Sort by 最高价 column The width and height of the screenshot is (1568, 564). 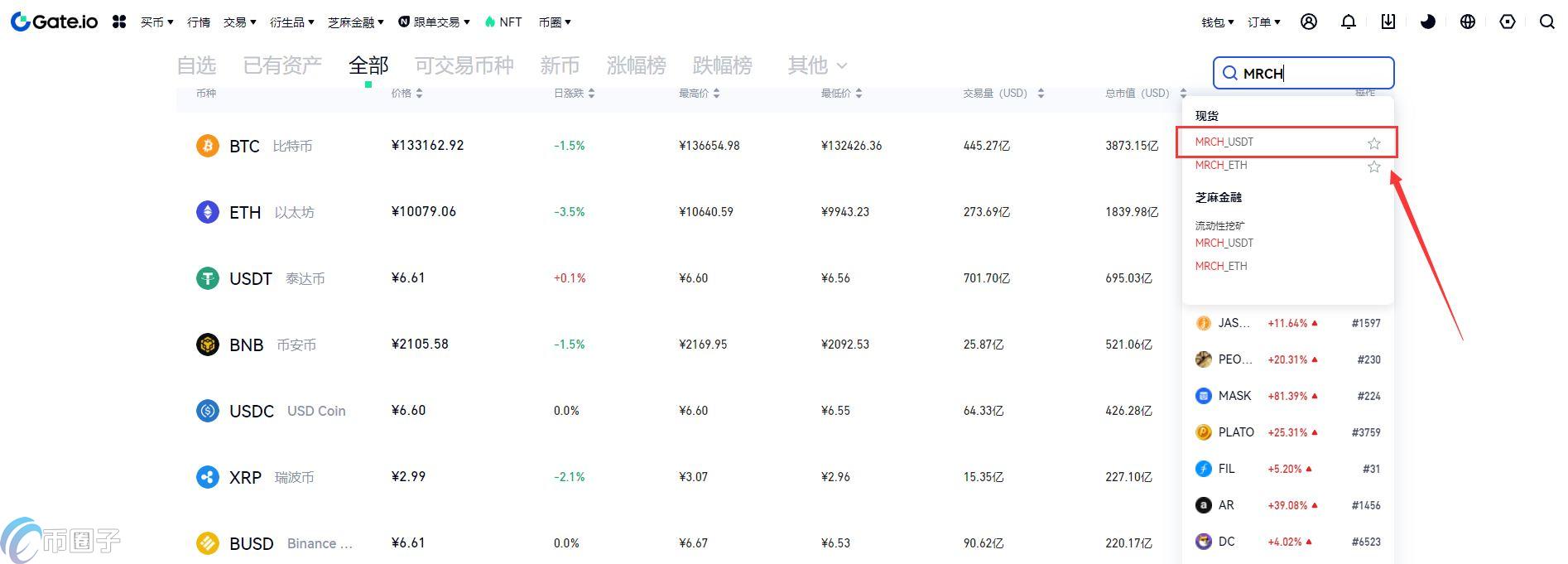pos(700,94)
